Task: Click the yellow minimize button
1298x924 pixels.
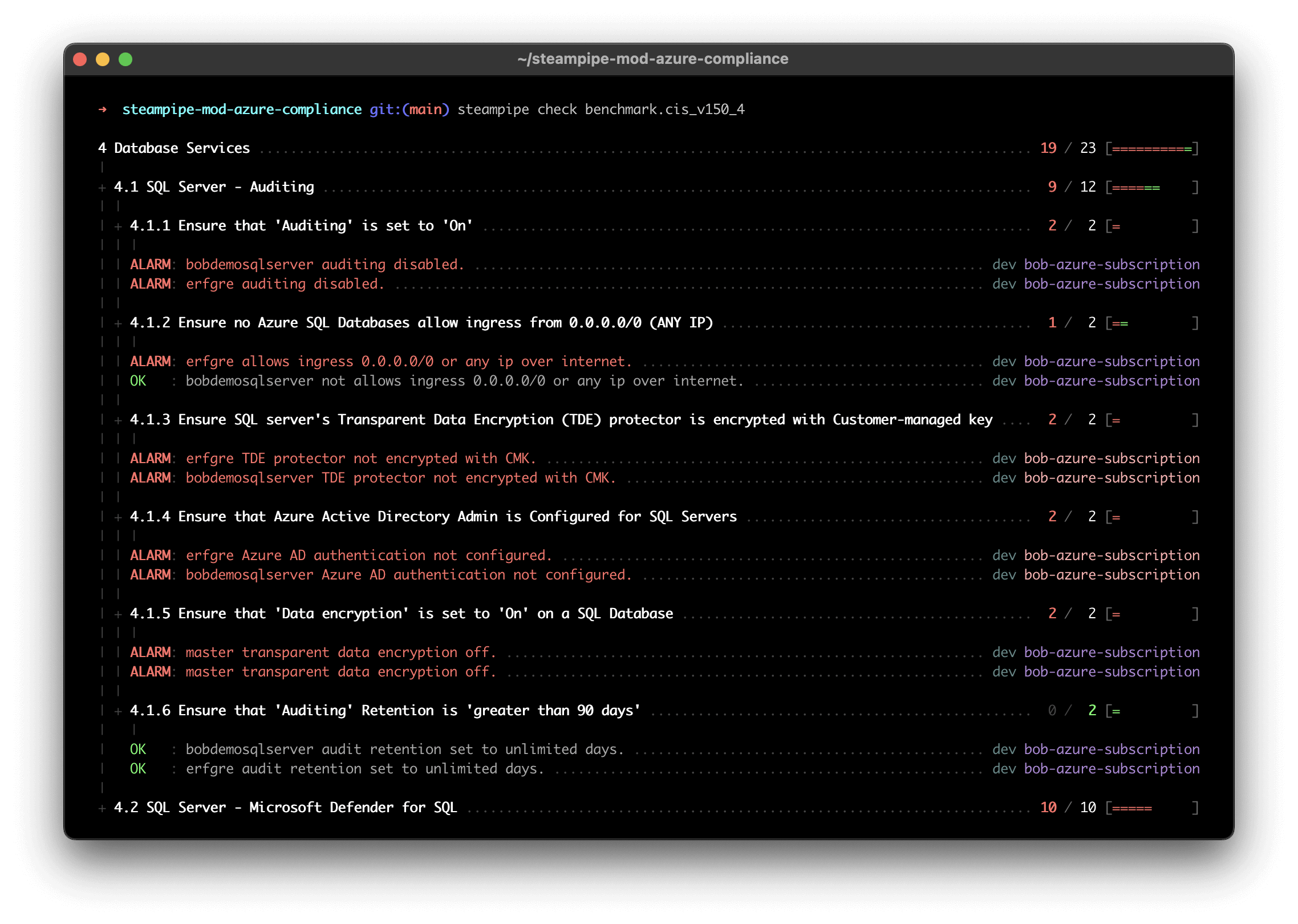Action: tap(103, 59)
